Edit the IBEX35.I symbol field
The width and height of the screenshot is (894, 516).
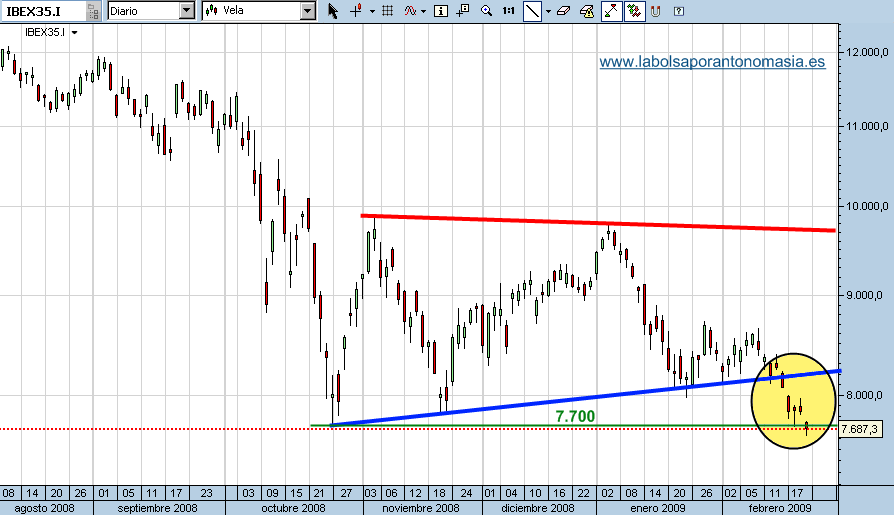43,11
